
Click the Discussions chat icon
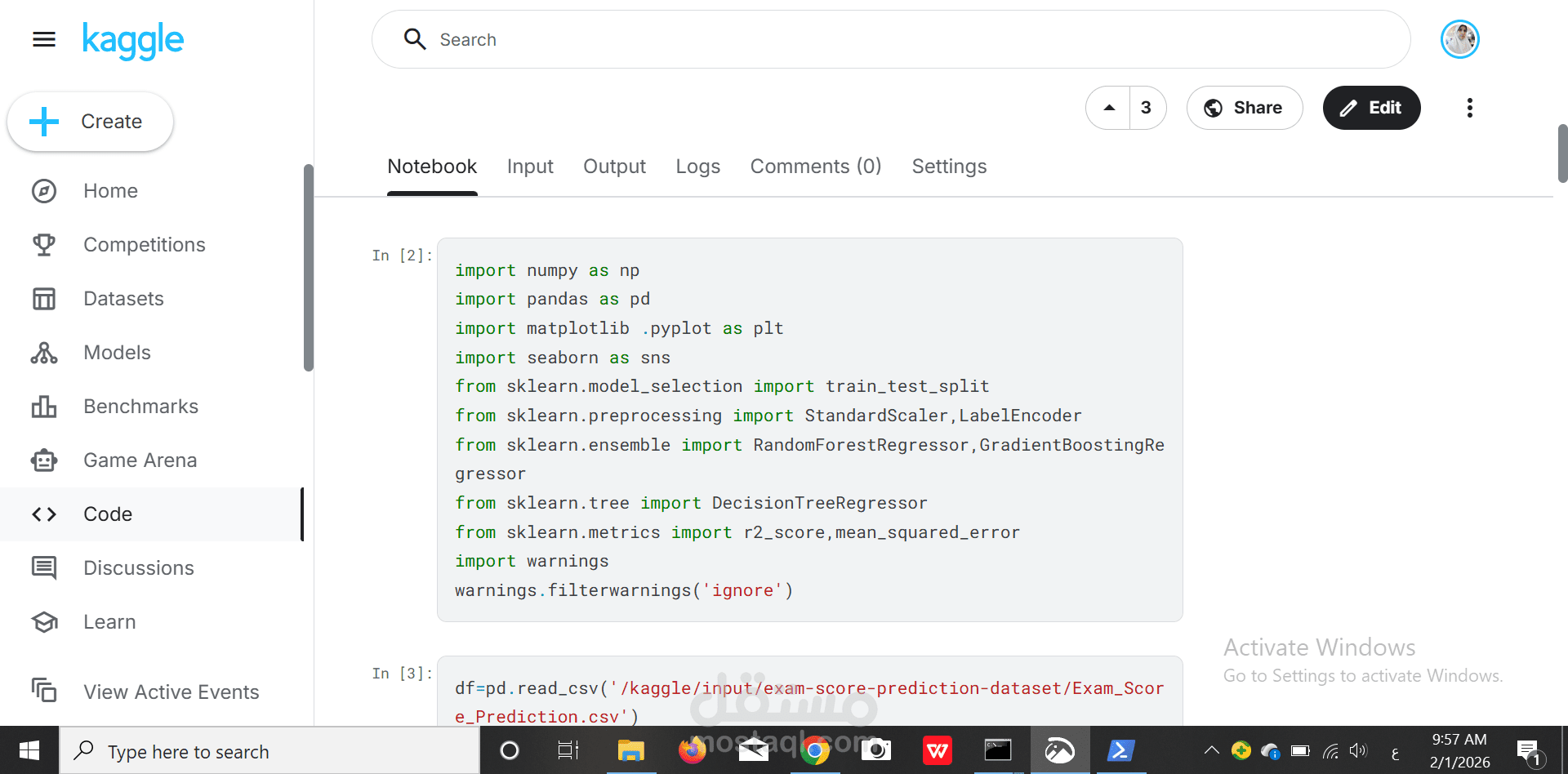click(44, 568)
